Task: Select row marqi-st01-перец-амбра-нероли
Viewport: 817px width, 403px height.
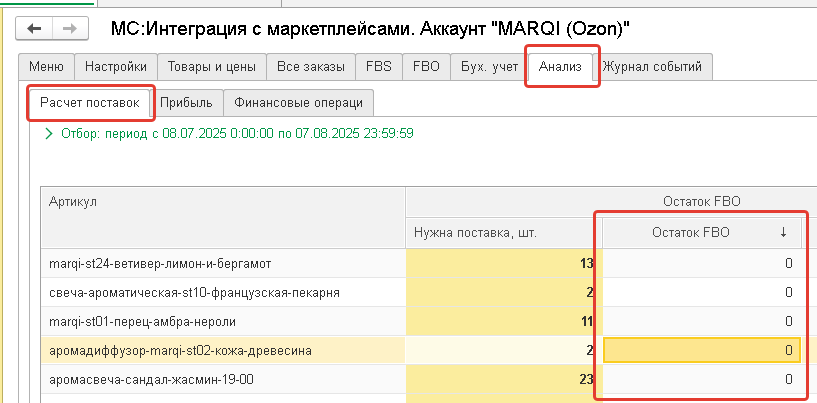Action: point(223,322)
